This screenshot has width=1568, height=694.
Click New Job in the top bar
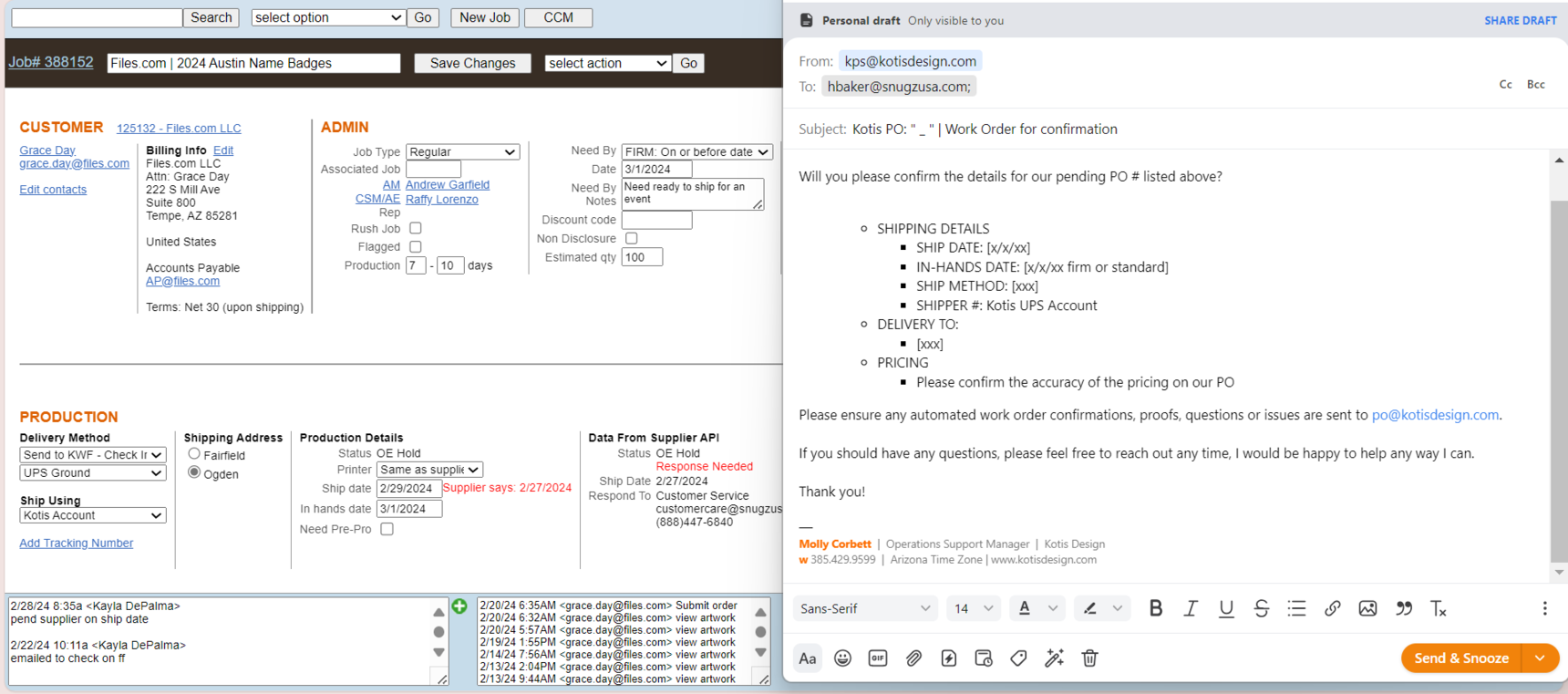pos(484,17)
